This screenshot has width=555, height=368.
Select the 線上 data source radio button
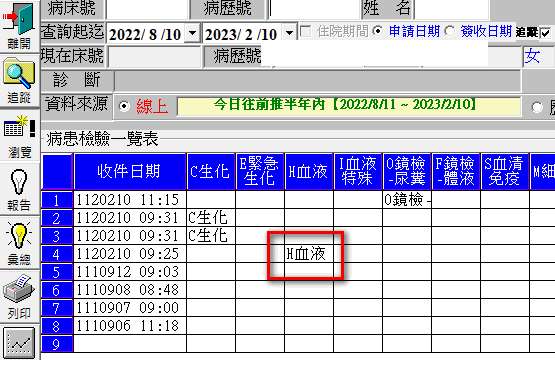pyautogui.click(x=124, y=106)
